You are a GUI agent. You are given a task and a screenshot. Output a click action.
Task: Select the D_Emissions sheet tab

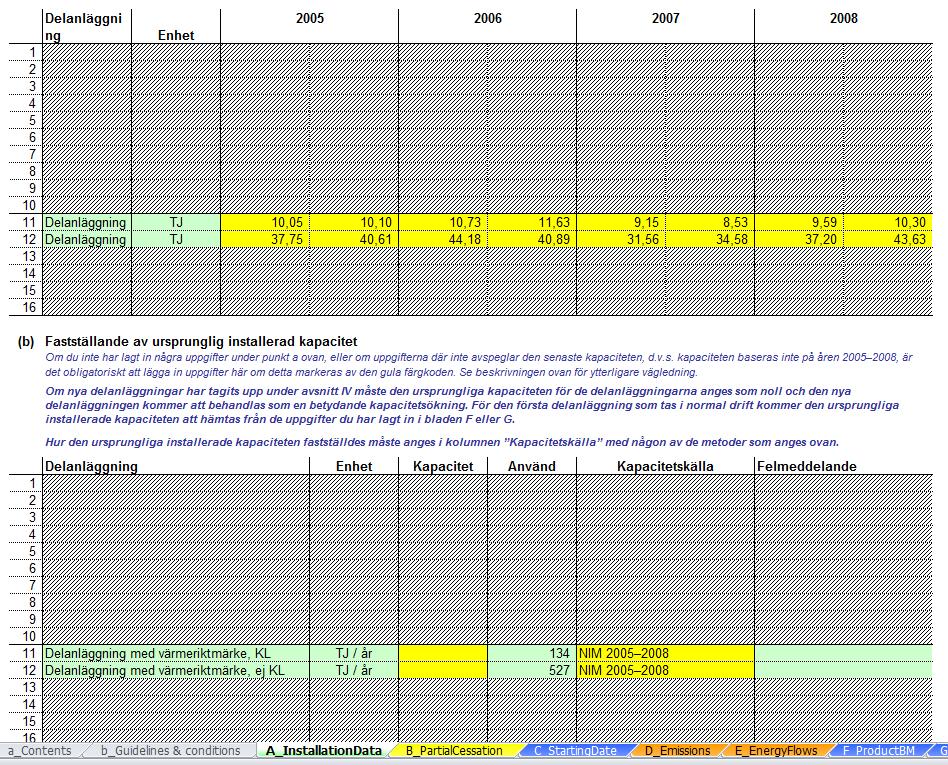coord(677,750)
